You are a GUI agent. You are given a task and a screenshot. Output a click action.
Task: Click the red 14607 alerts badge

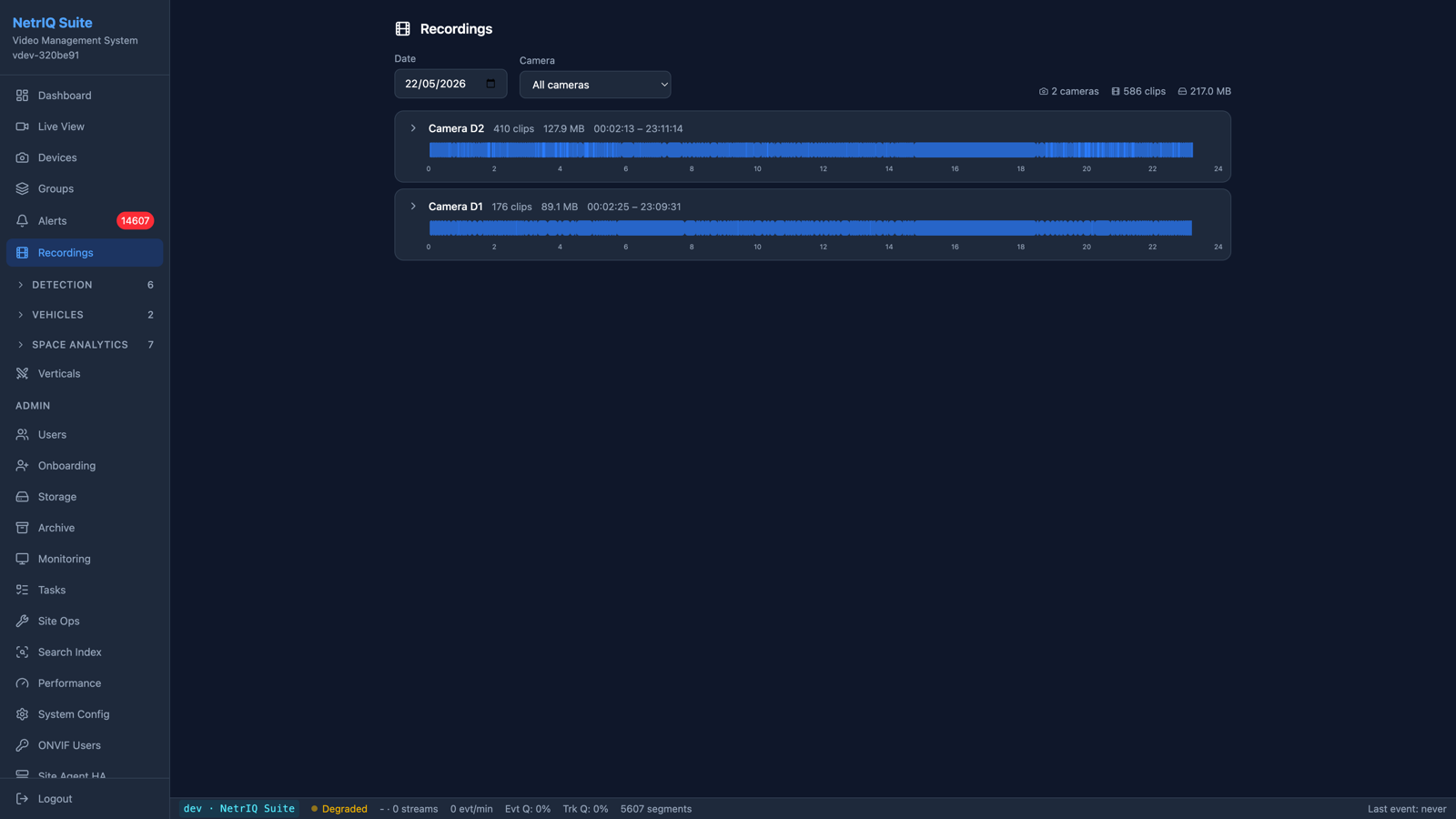[135, 221]
